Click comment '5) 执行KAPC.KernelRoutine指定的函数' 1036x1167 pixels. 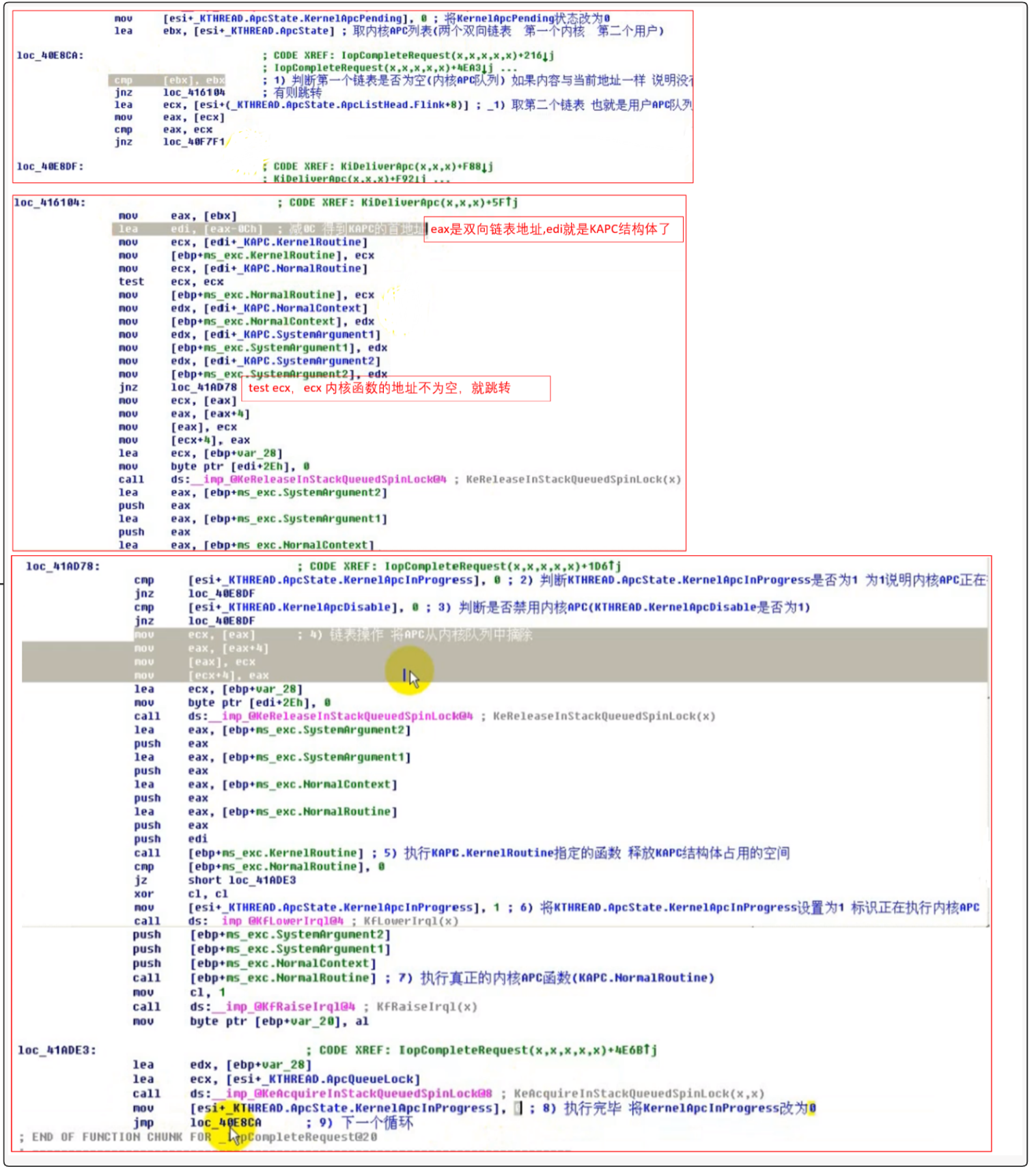pos(503,853)
